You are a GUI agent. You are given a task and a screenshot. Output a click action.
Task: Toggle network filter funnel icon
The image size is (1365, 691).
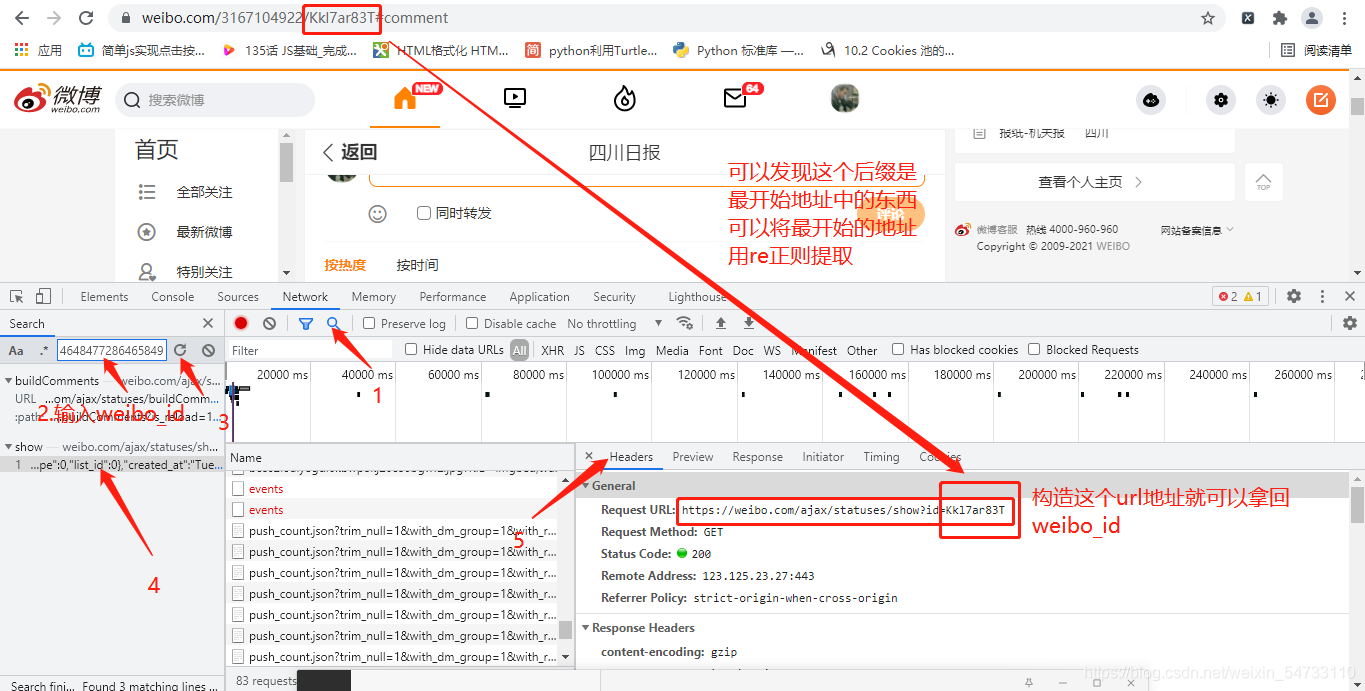[x=306, y=323]
